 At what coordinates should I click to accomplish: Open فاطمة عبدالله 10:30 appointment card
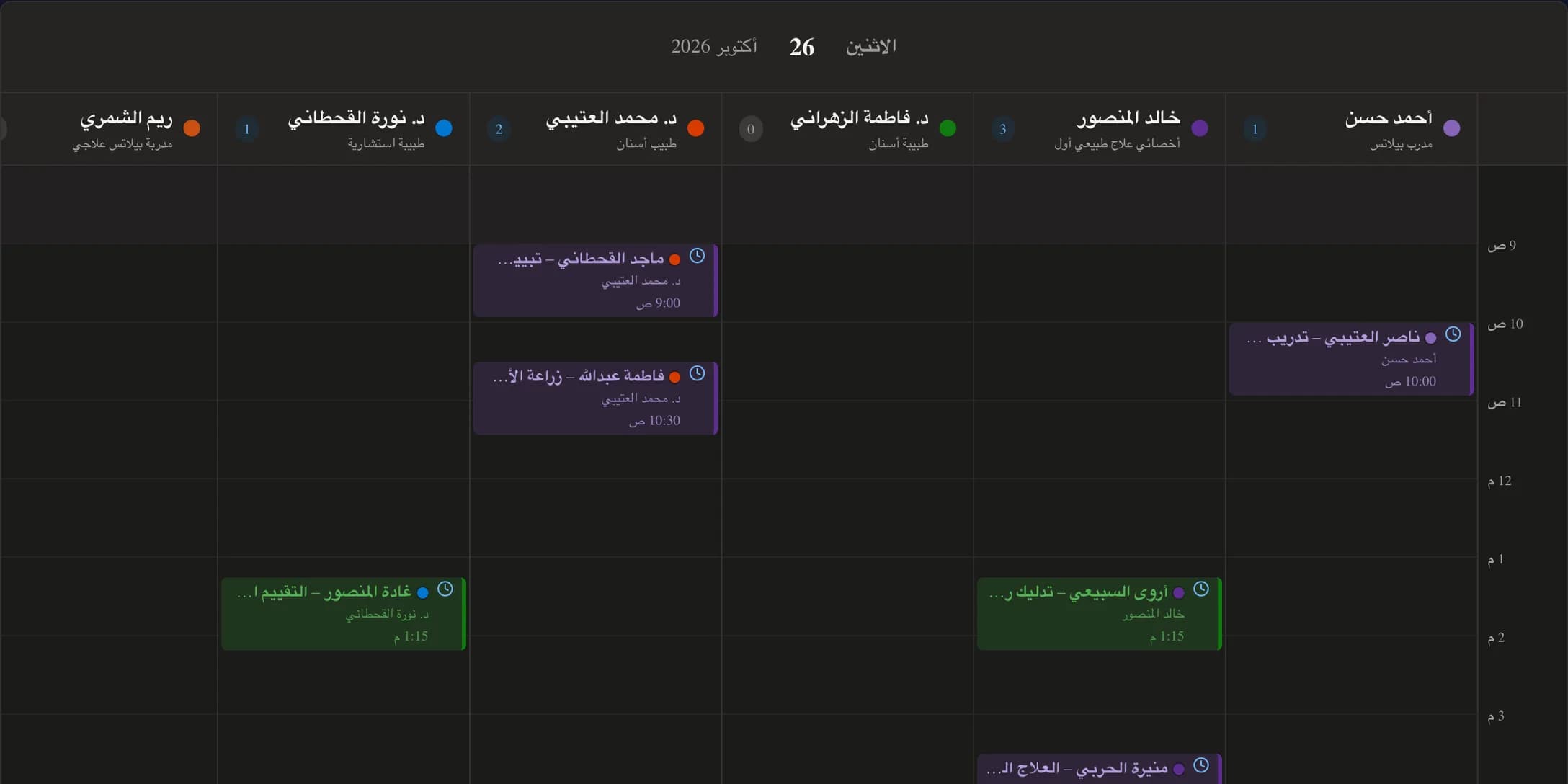(595, 398)
